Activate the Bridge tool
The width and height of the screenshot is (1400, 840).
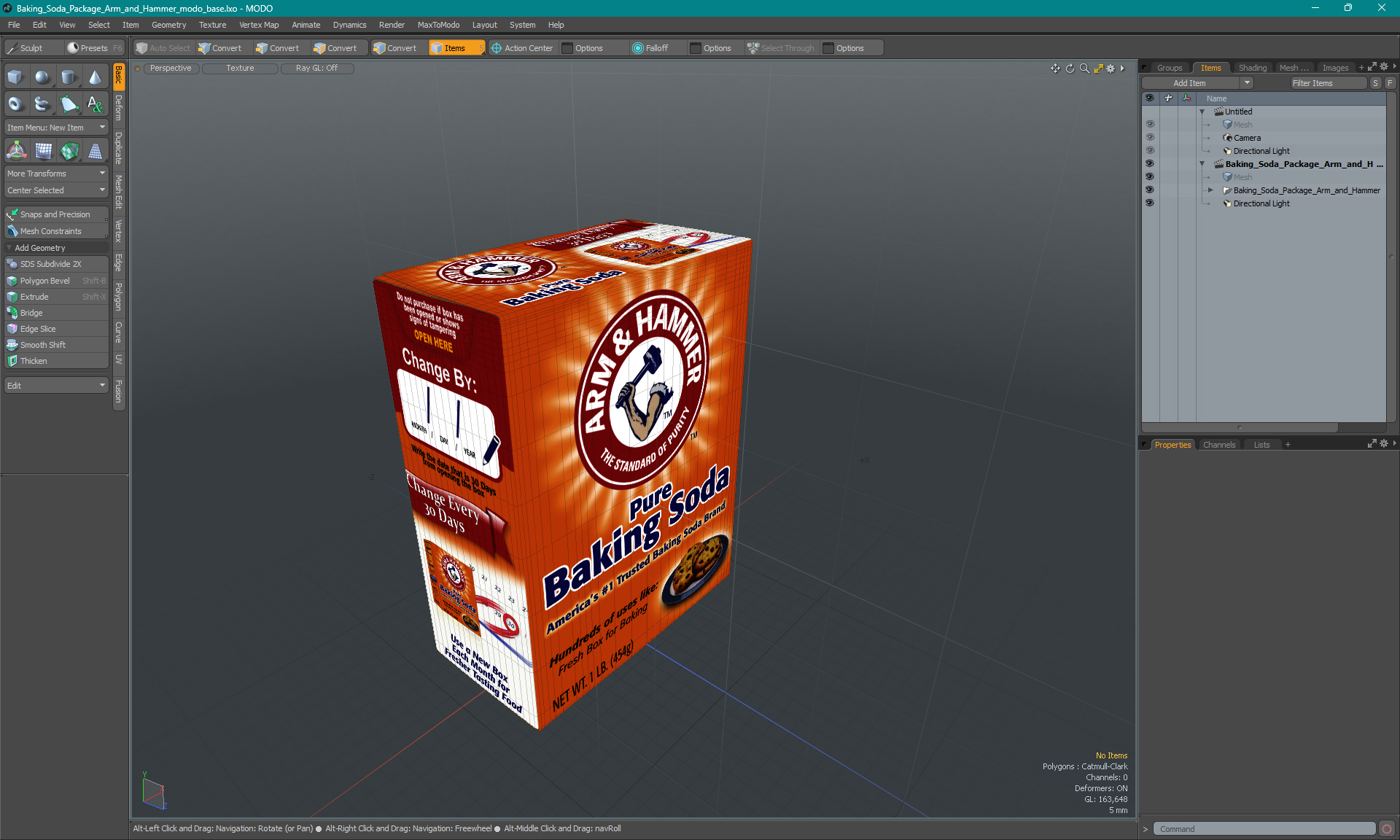(x=56, y=313)
